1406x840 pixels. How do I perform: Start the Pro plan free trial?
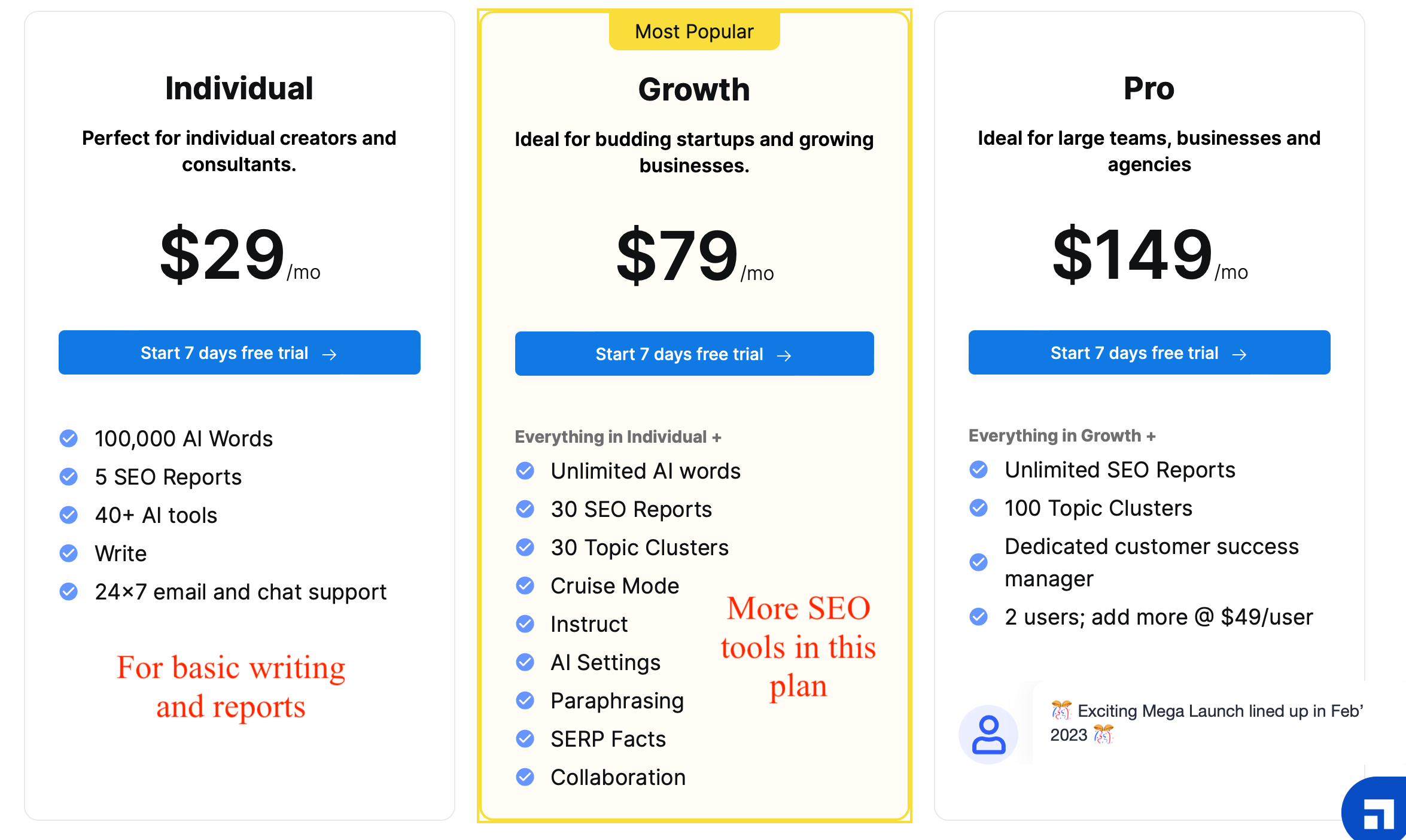coord(1149,352)
